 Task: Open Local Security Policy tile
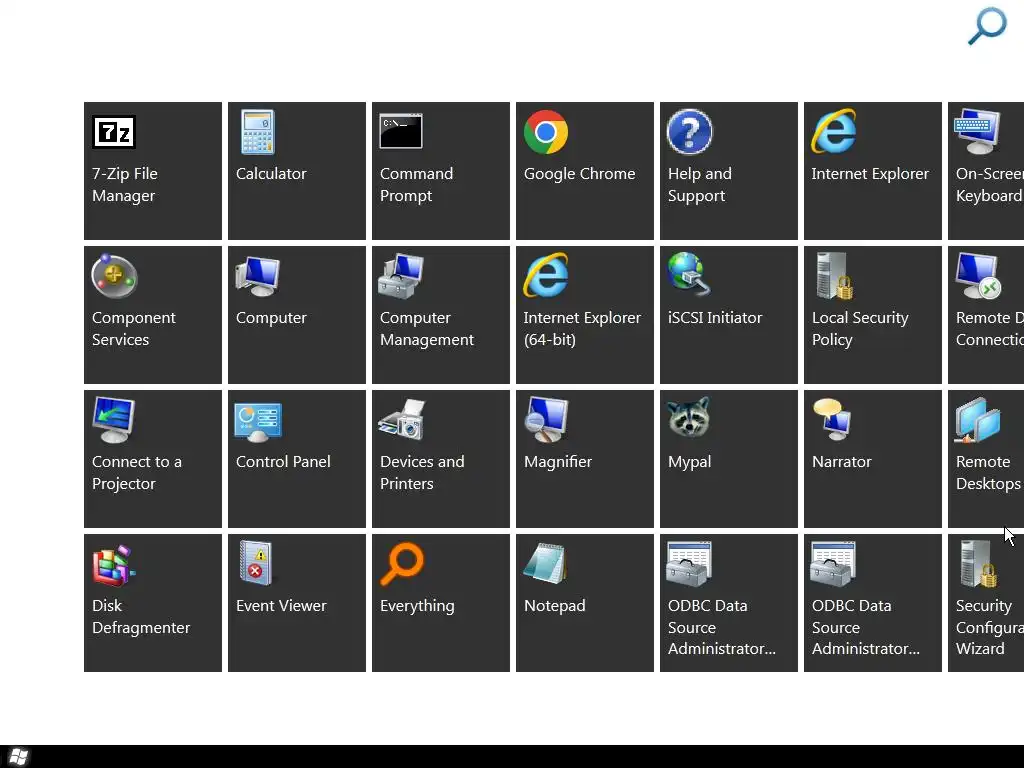point(873,315)
